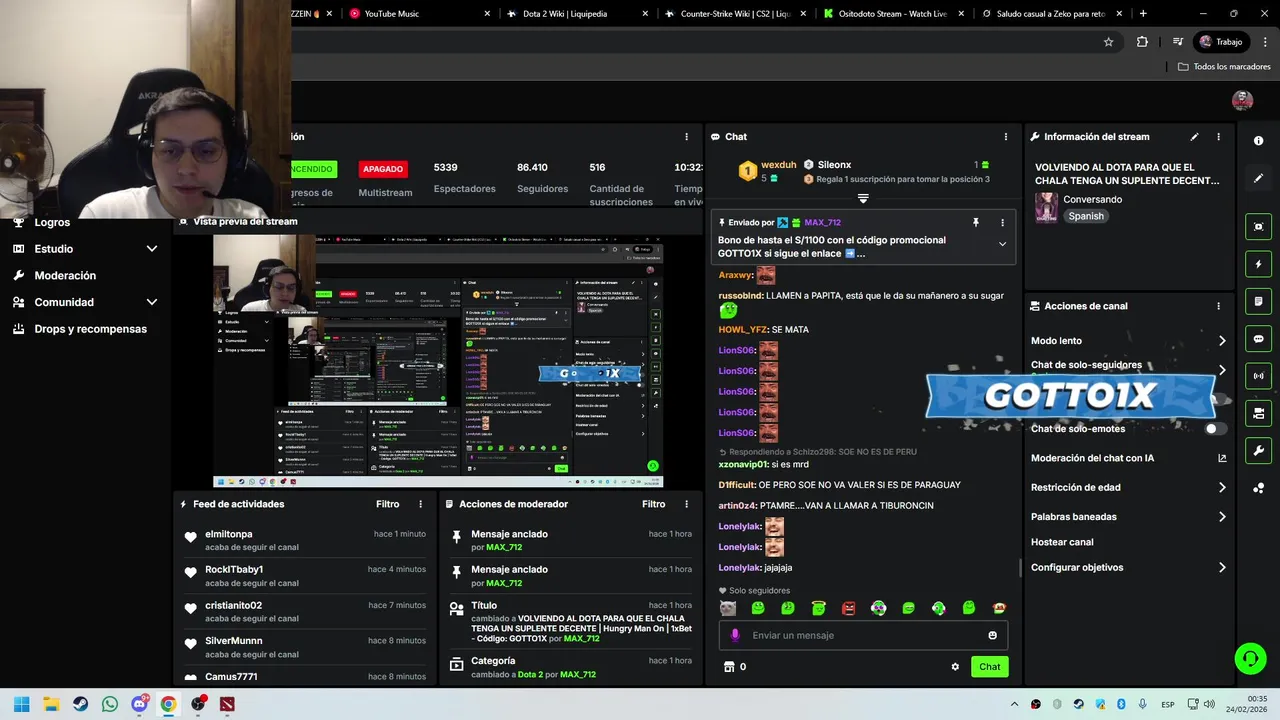
Task: Open pinned message three-dot options
Action: [1002, 223]
